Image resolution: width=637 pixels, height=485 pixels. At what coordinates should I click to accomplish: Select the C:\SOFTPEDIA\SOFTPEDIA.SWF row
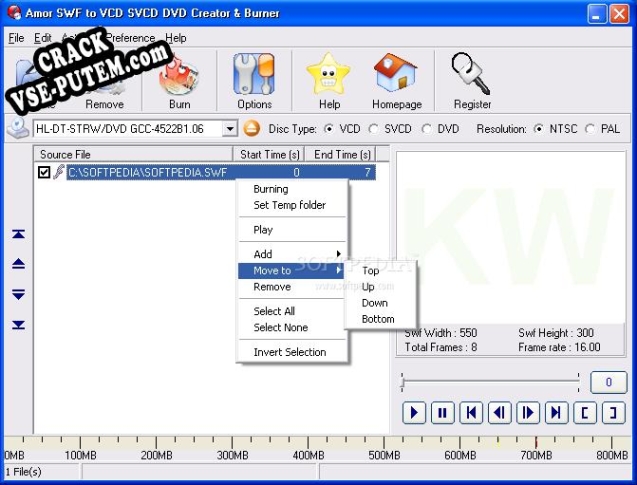[x=221, y=172]
